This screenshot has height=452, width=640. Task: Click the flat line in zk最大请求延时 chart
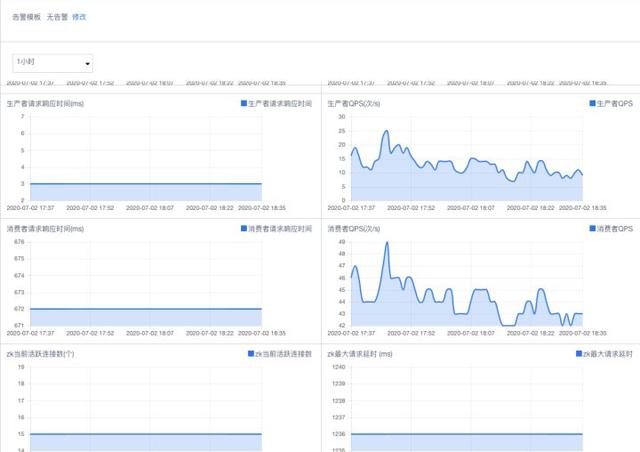[x=465, y=434]
